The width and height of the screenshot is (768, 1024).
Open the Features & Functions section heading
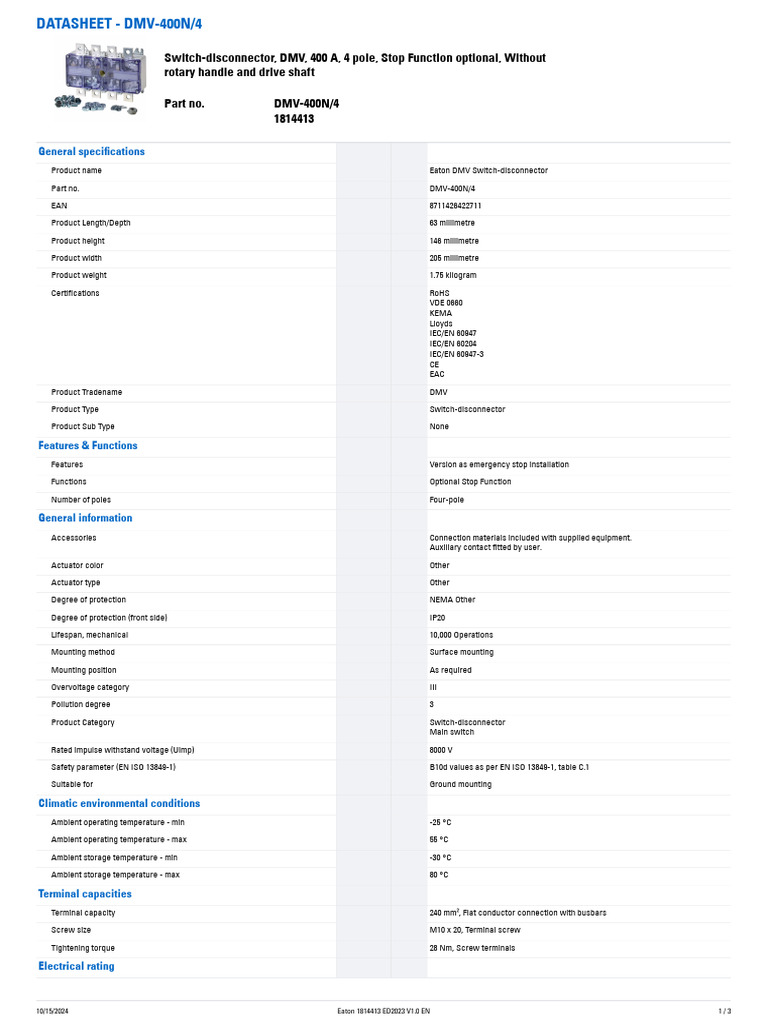[x=88, y=446]
